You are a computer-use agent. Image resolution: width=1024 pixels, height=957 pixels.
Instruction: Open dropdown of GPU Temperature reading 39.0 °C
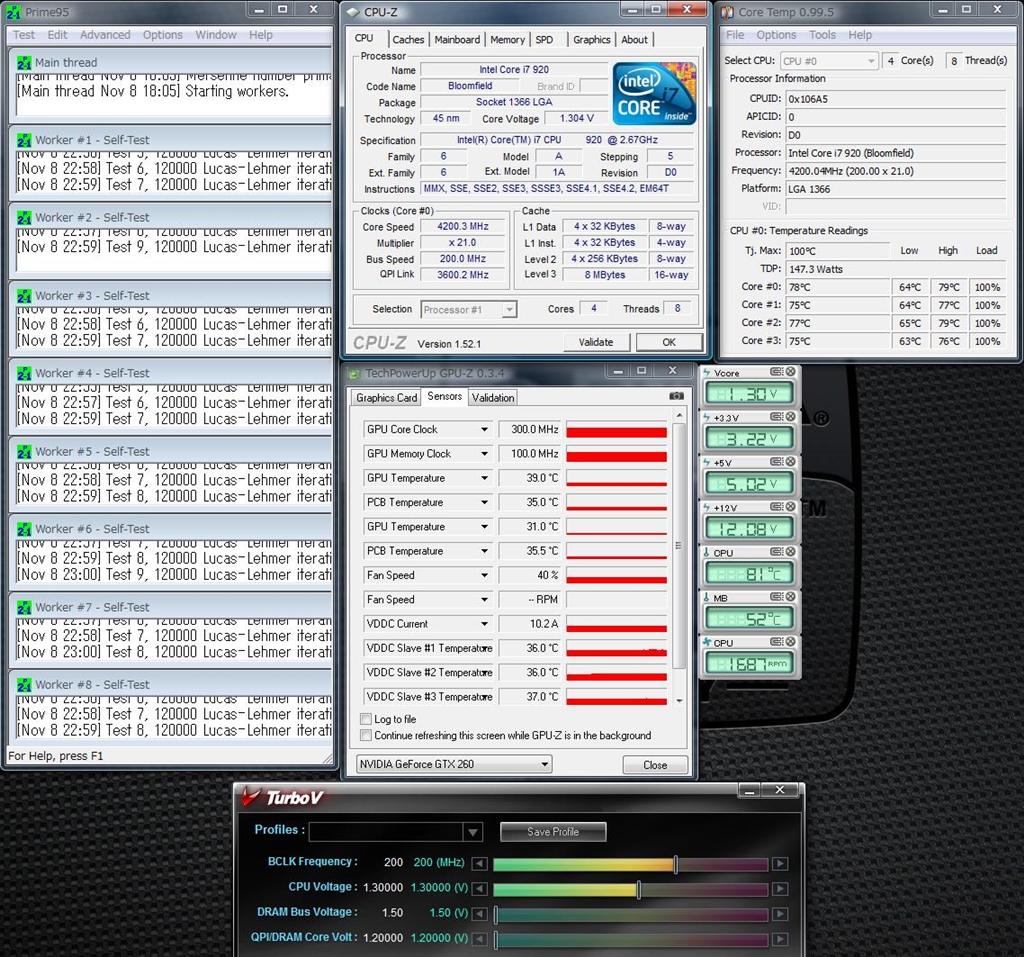(x=485, y=478)
